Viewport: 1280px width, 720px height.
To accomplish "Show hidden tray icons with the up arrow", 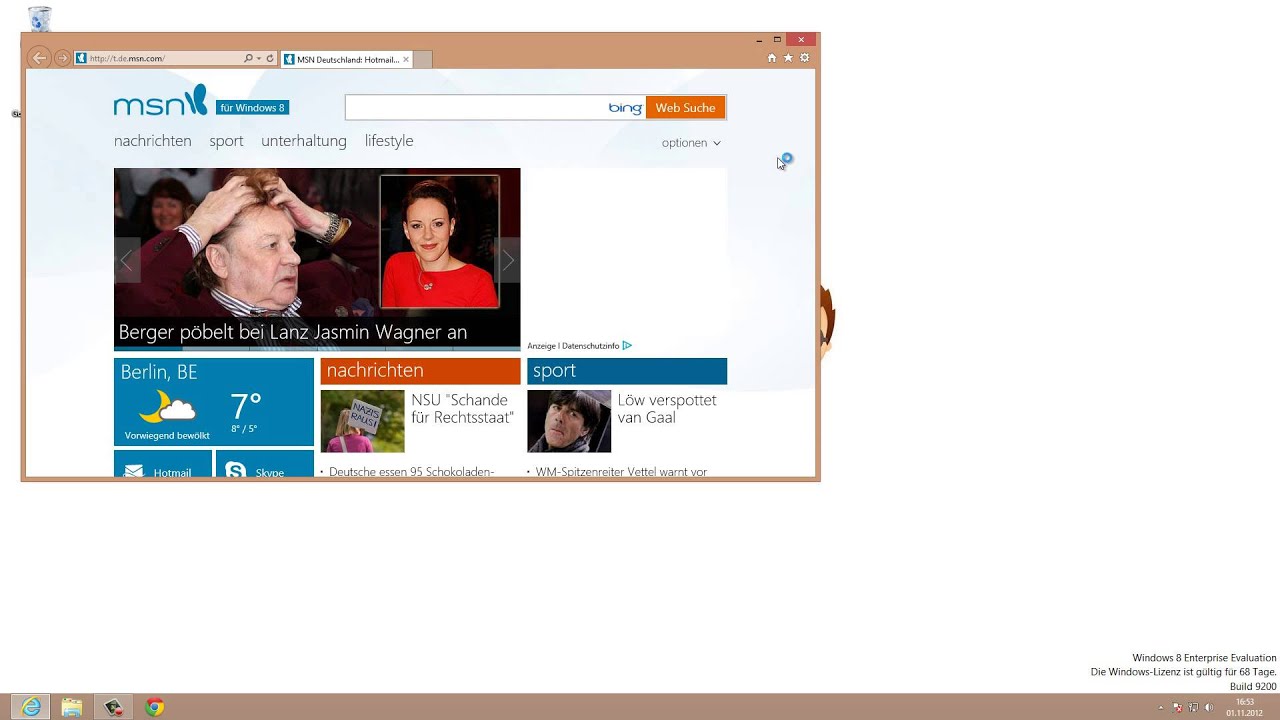I will (x=1161, y=707).
